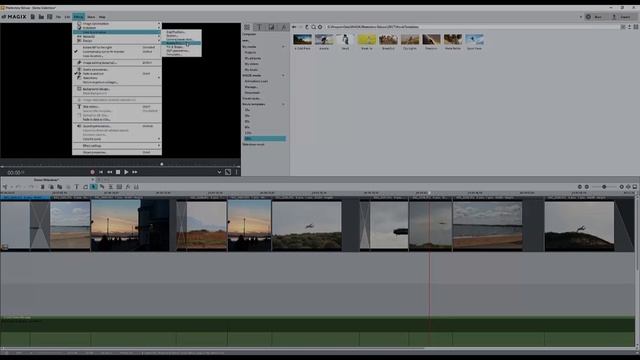Viewport: 640px width, 360px height.
Task: Click the delete trash icon in the timeline toolbar
Action: pyautogui.click(x=42, y=187)
